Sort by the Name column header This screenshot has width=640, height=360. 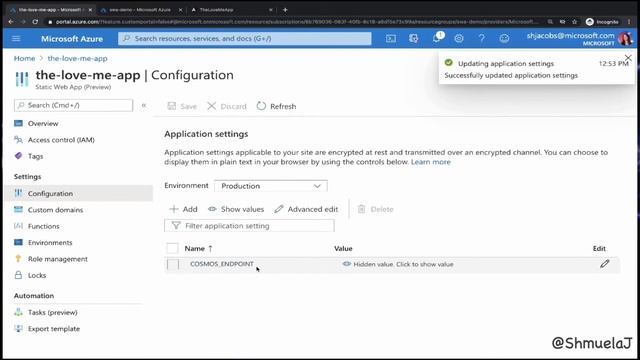198,248
